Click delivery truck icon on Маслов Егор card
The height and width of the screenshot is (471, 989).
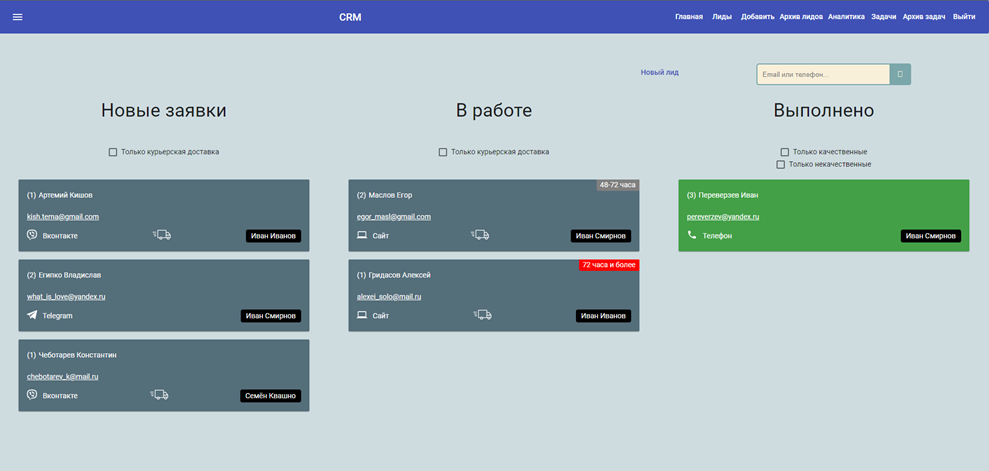[480, 235]
